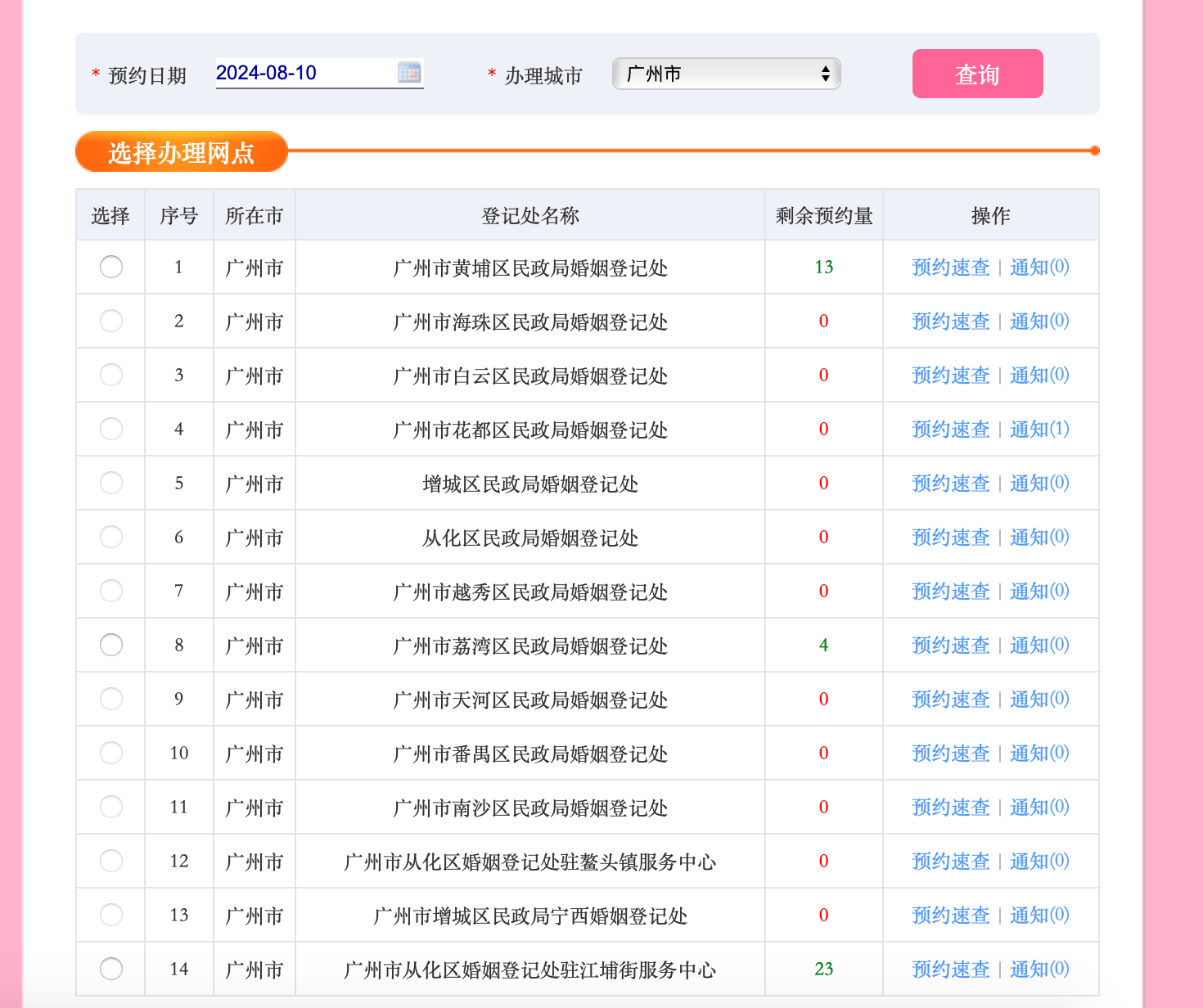1203x1008 pixels.
Task: Click the 剩余预约量 column header
Action: (x=823, y=216)
